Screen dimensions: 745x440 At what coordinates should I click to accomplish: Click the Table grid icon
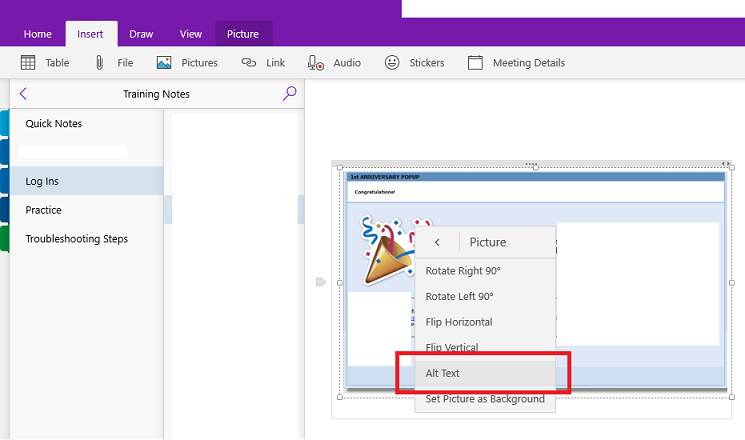tap(28, 63)
